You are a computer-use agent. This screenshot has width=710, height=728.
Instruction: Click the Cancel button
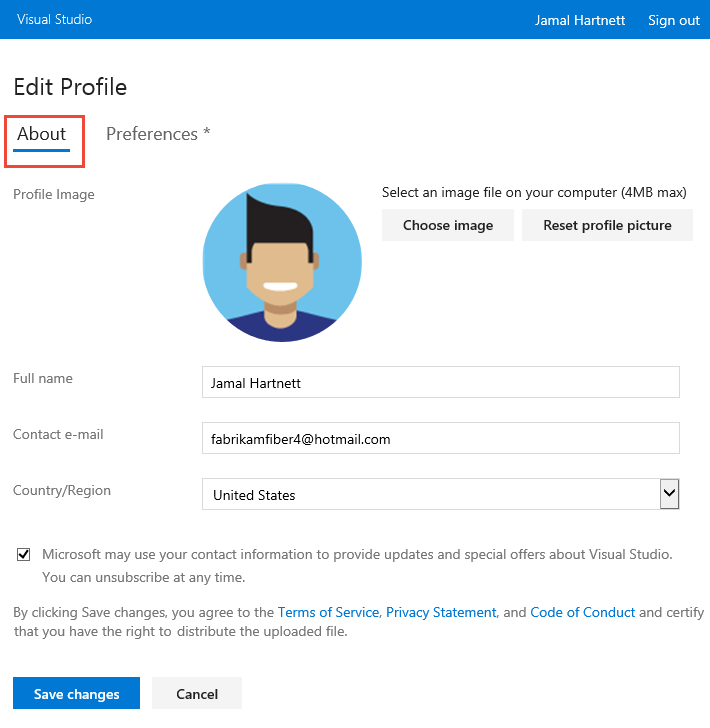197,693
